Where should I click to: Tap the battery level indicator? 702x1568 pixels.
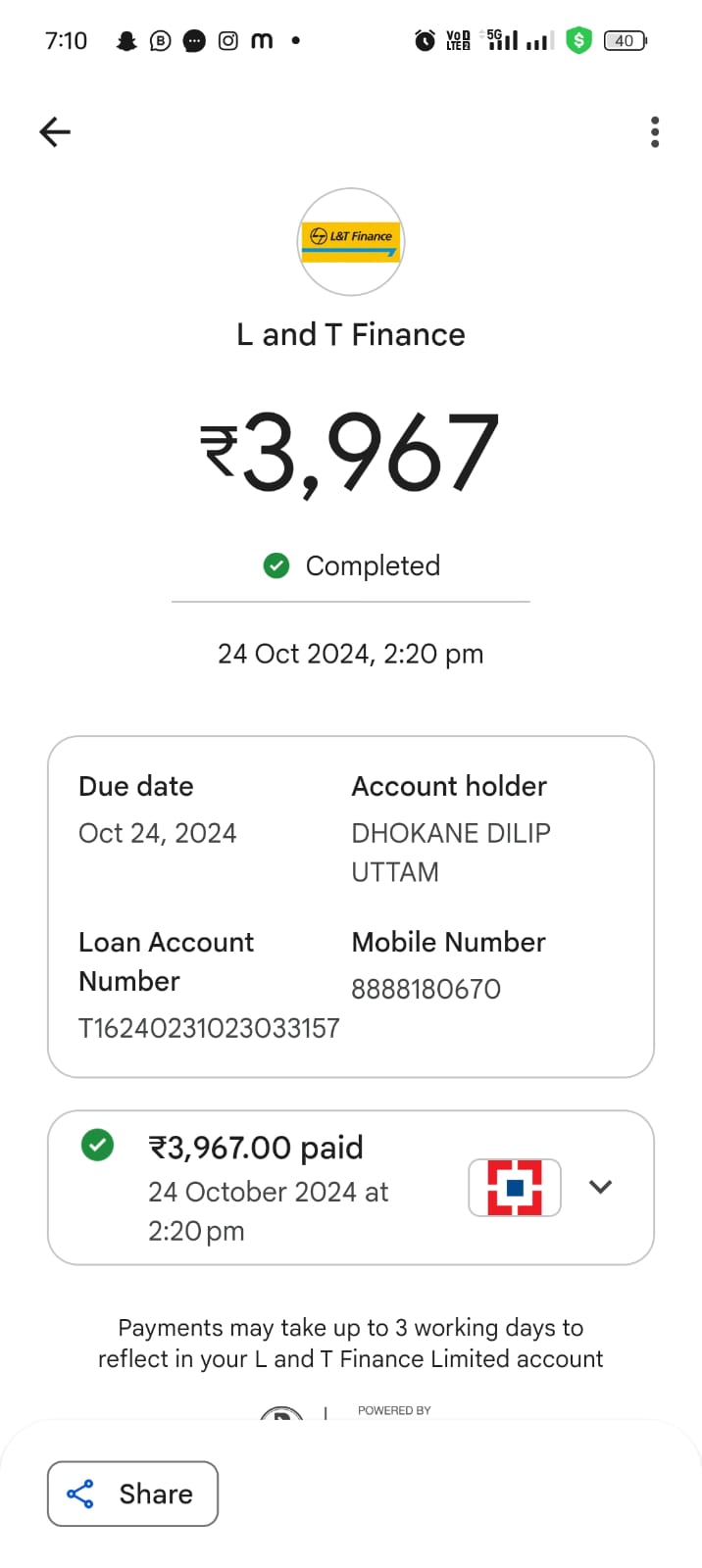click(x=626, y=40)
